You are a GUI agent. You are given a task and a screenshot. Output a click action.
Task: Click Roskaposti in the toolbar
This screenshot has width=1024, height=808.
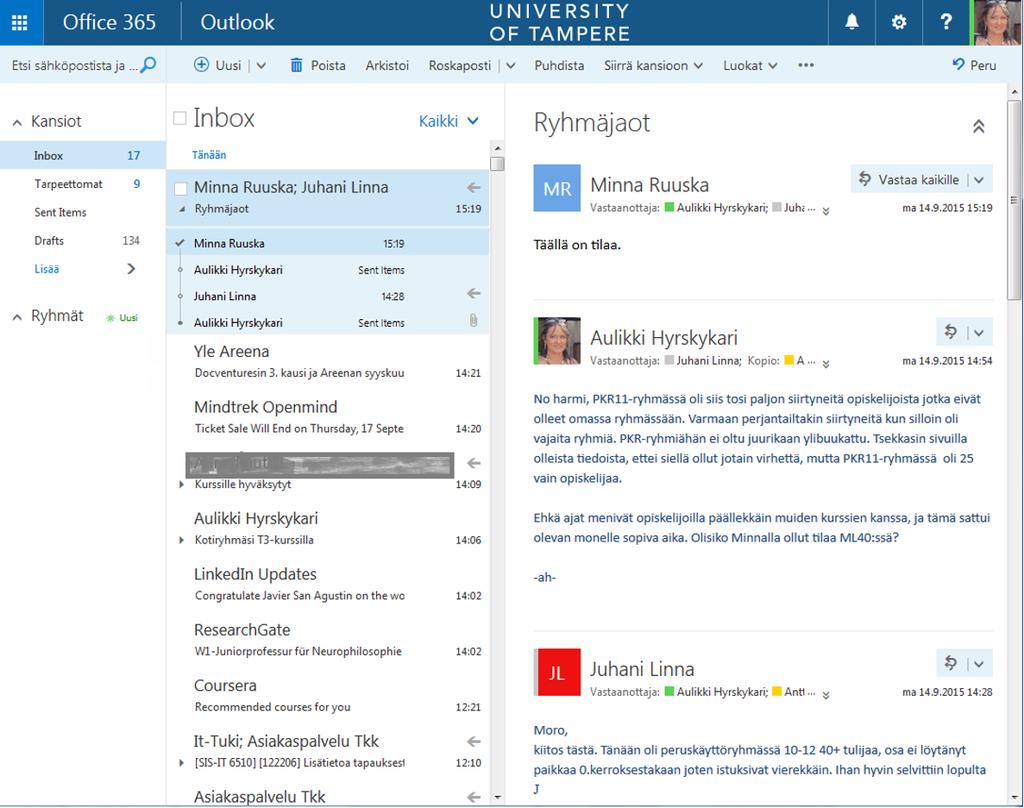(x=460, y=65)
